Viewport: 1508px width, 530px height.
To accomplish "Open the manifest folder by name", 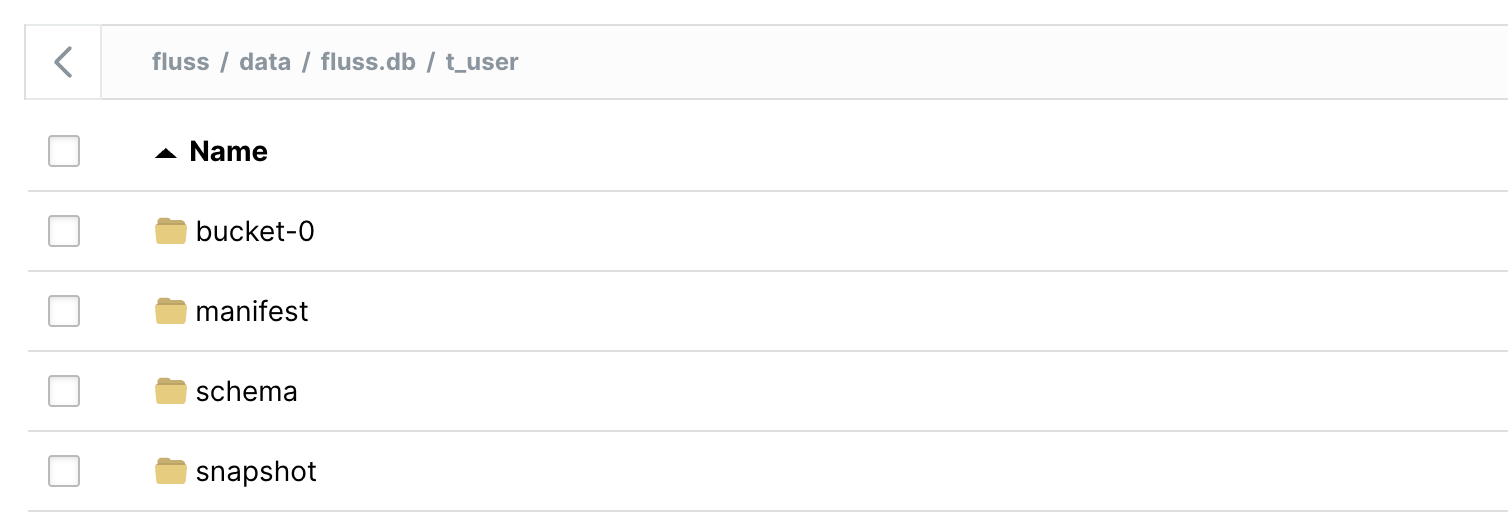I will [252, 312].
